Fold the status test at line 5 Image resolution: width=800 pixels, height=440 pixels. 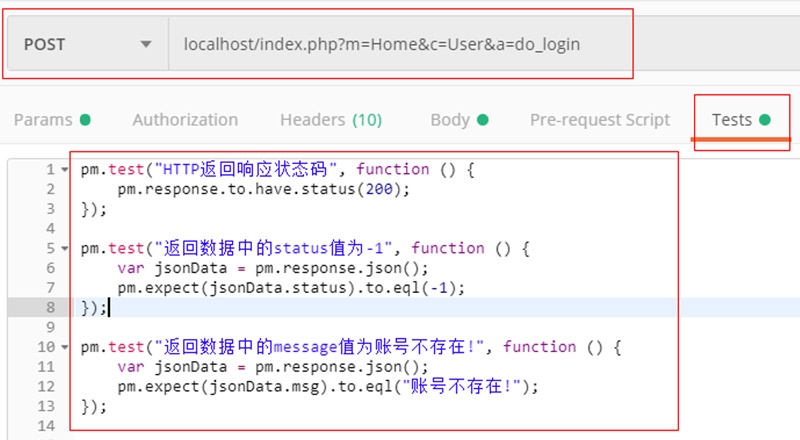[65, 248]
